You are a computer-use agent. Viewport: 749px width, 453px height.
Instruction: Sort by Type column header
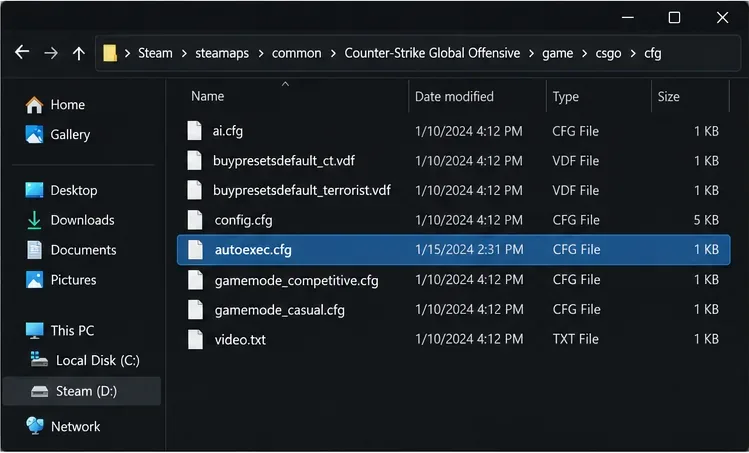click(x=566, y=97)
